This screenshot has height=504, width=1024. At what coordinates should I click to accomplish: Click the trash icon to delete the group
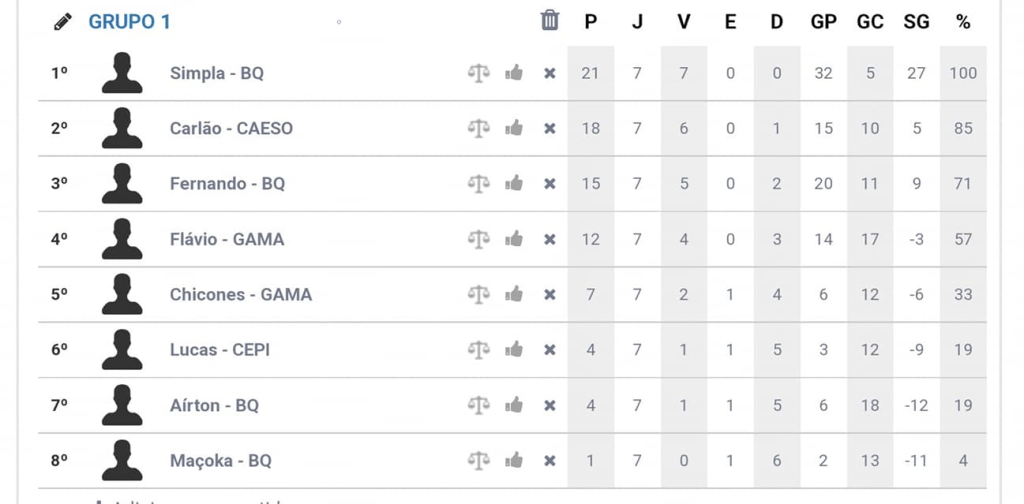pos(550,20)
